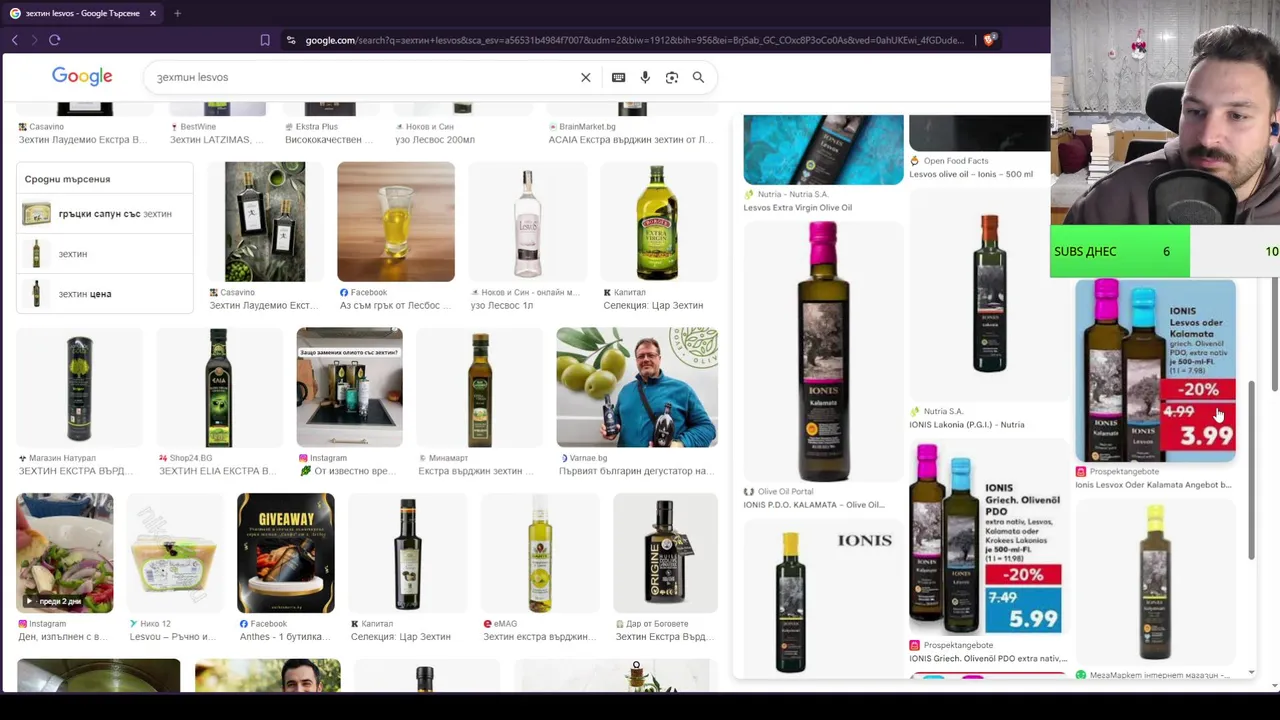Clear the search query with the X icon
This screenshot has width=1280, height=720.
point(586,77)
